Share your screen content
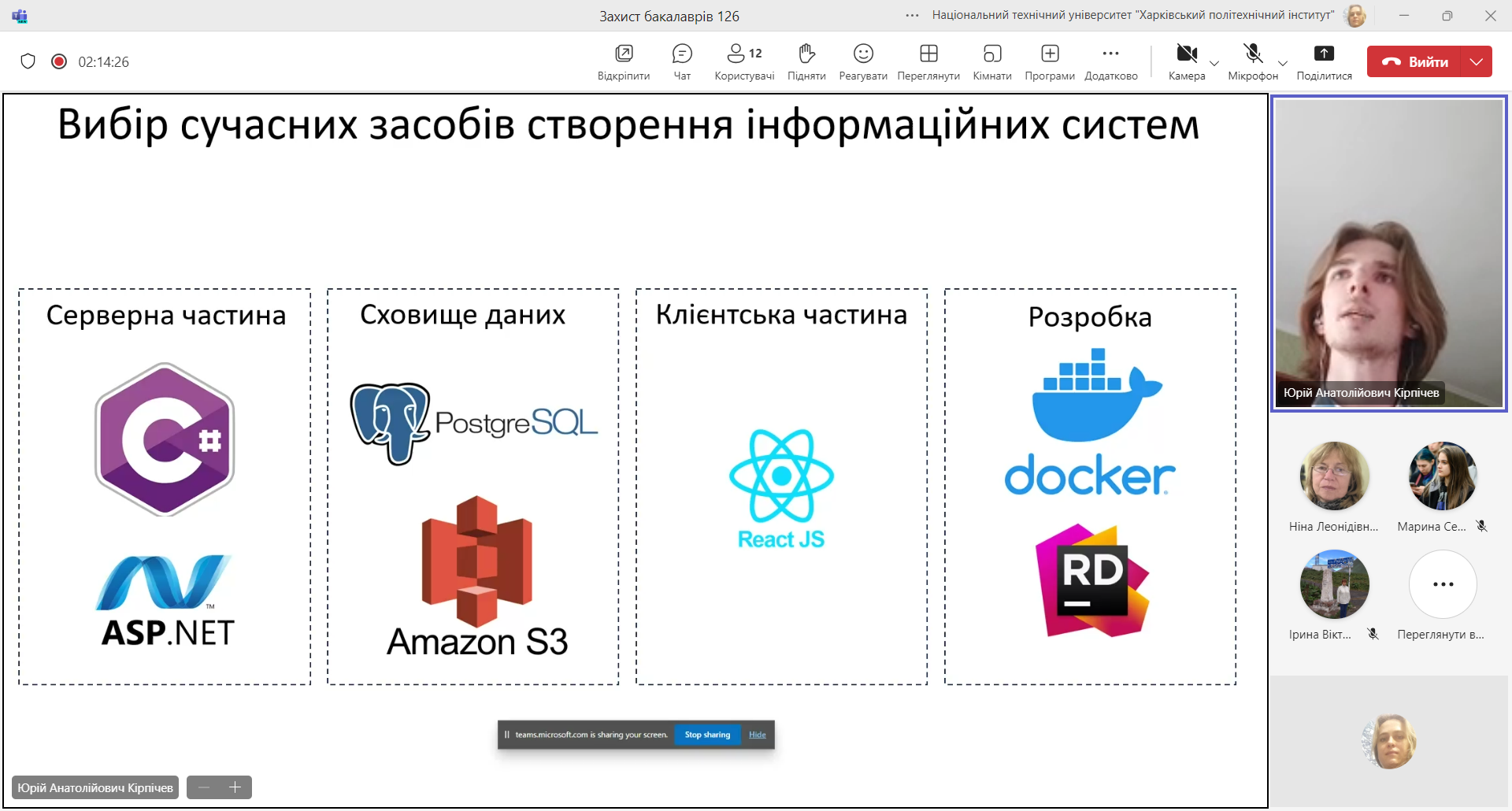Viewport: 1512px width, 811px height. click(1324, 61)
